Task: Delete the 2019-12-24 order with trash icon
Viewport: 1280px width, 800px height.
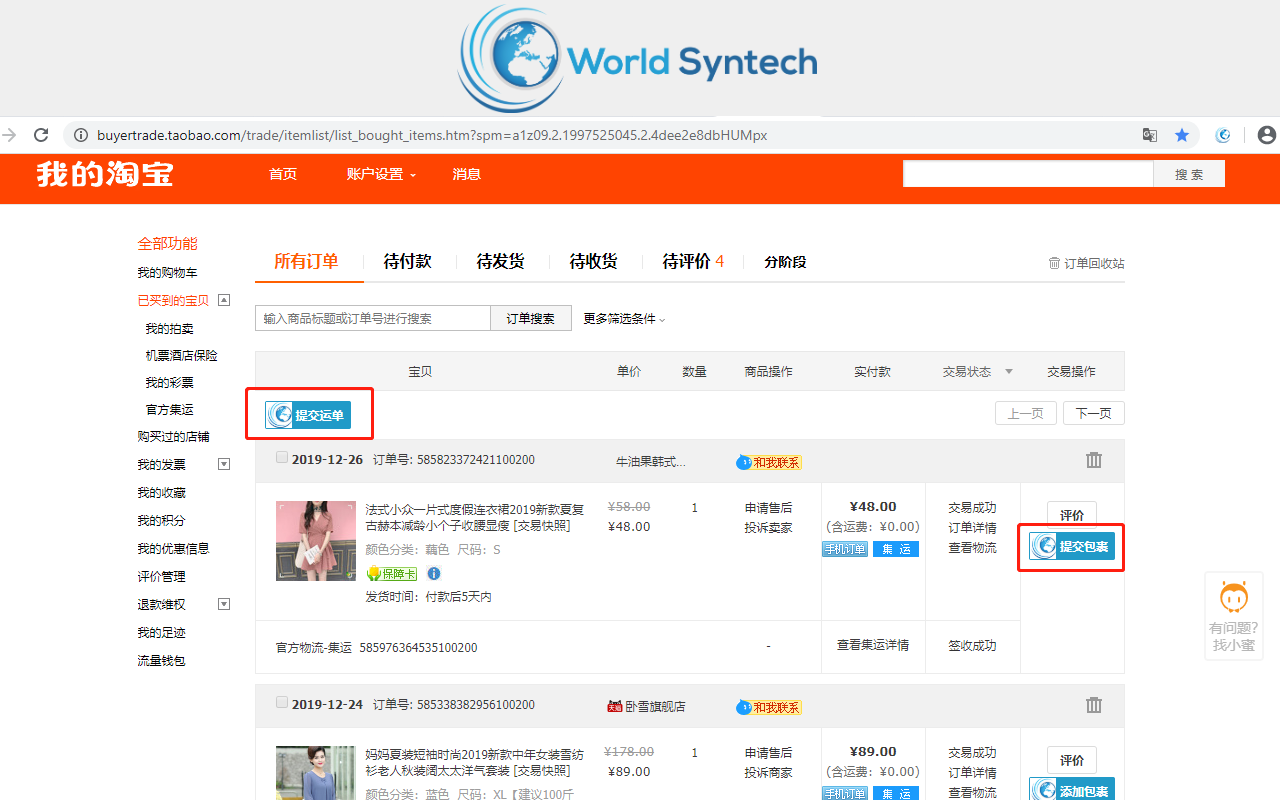Action: pos(1094,705)
